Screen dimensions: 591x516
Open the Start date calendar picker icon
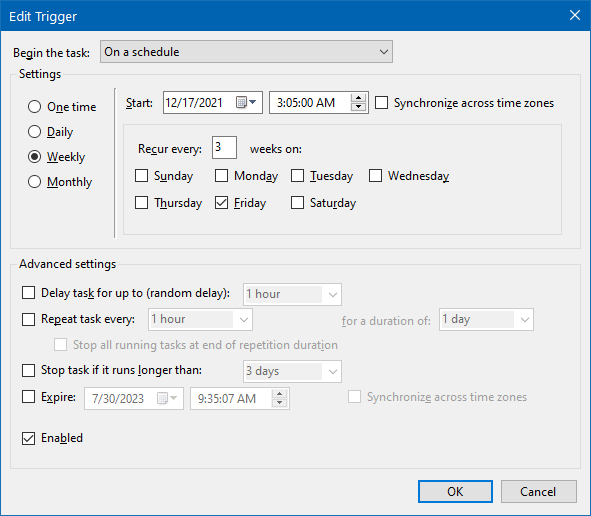[246, 102]
